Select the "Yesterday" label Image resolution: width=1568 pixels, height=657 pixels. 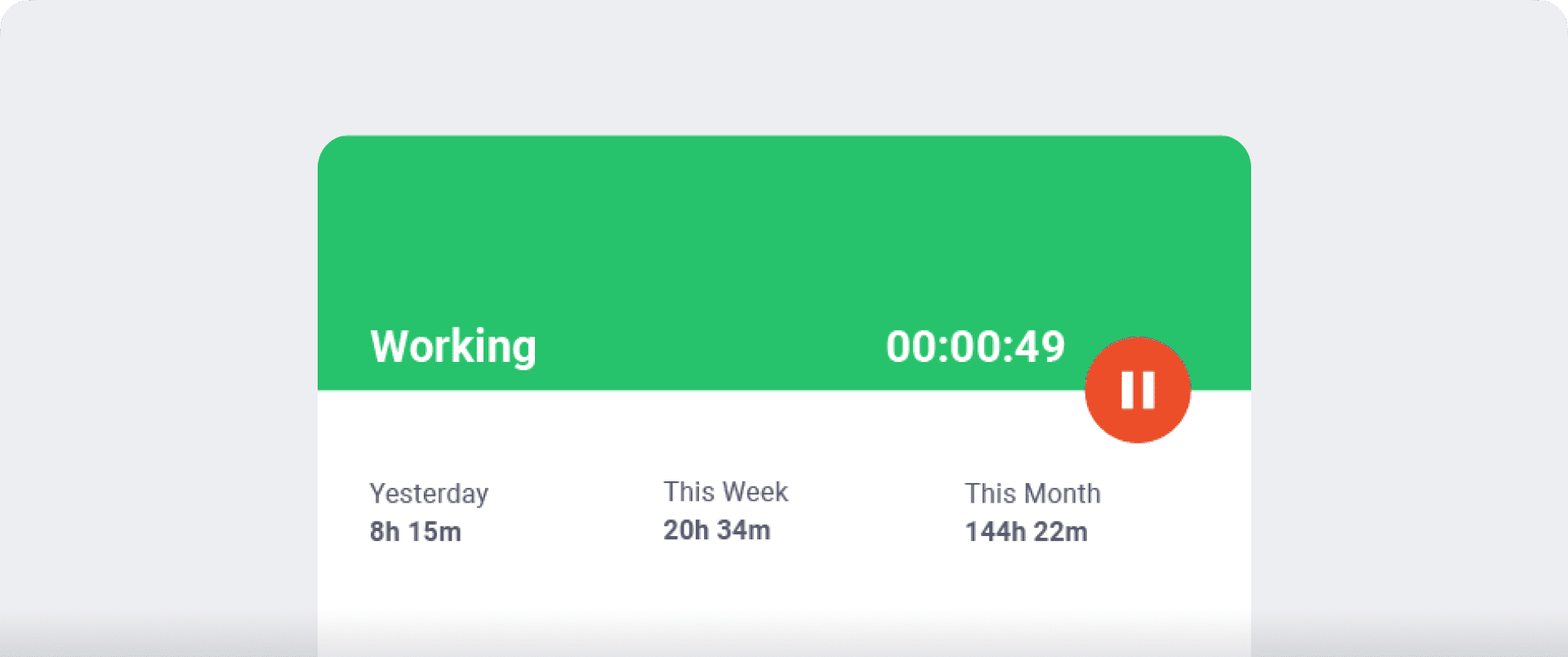429,494
